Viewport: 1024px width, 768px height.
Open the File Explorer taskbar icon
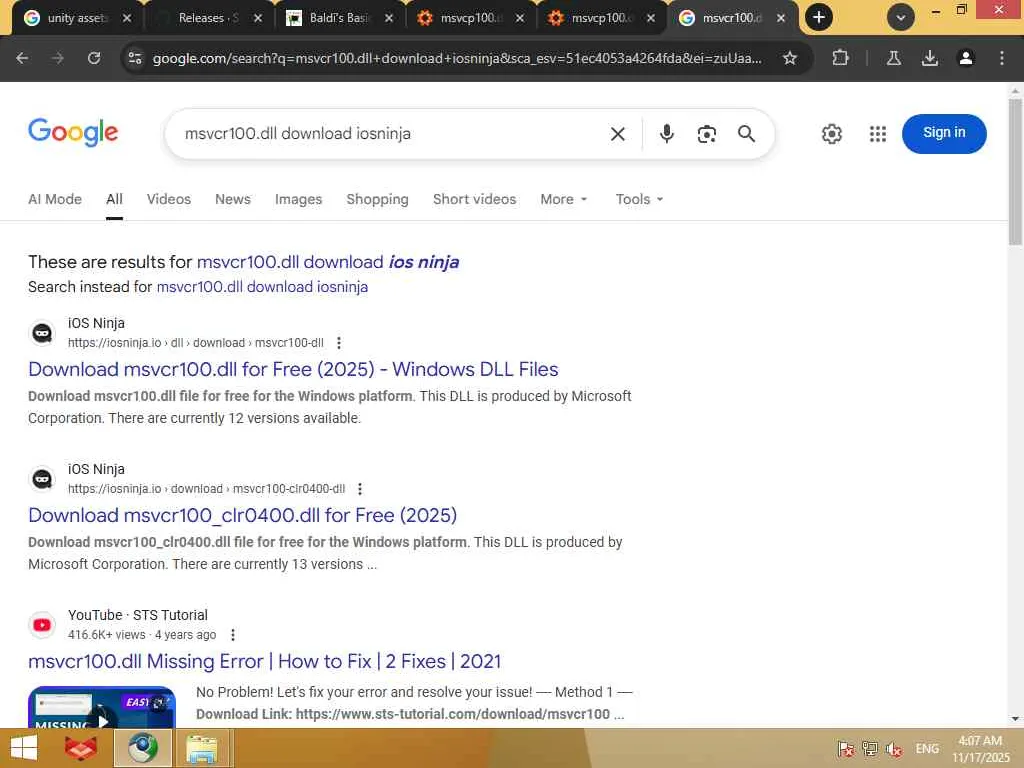coord(202,748)
